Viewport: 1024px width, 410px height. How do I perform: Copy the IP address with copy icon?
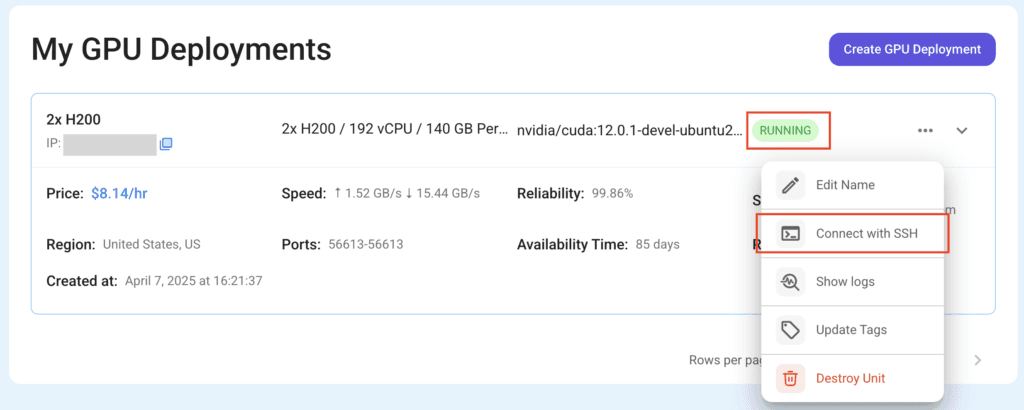pos(166,144)
